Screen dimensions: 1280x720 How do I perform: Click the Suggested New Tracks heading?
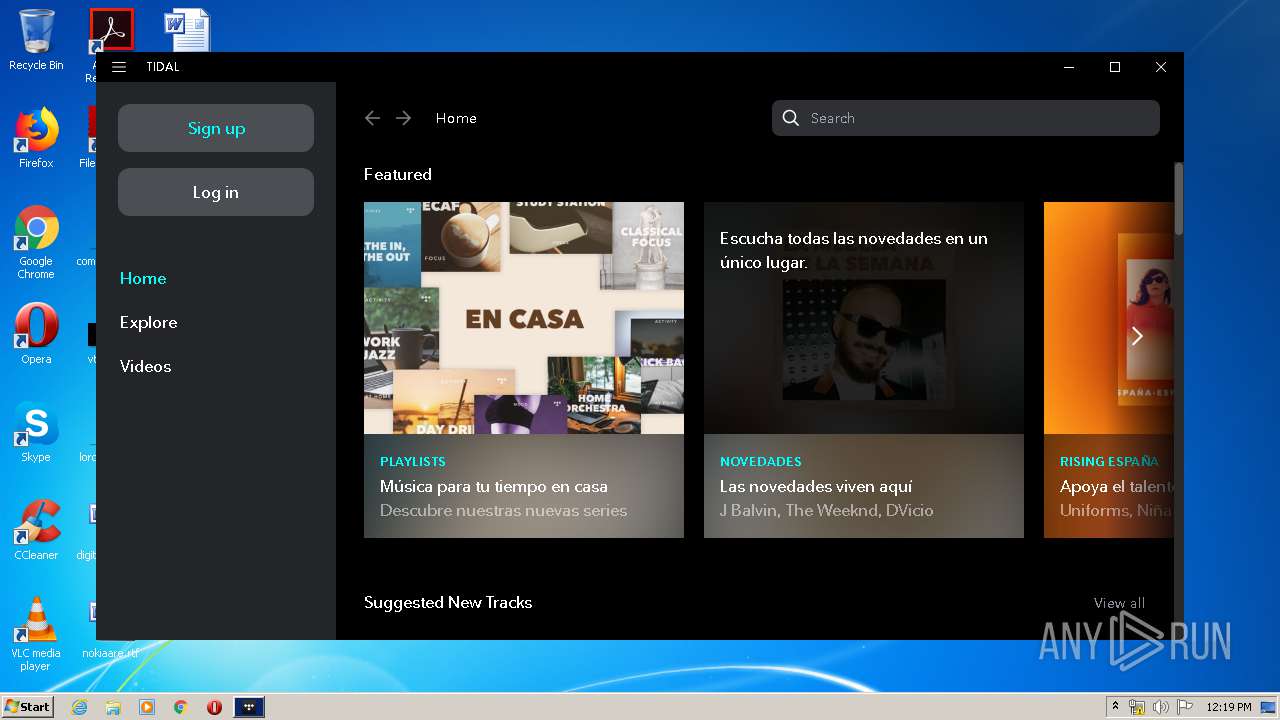coord(448,602)
